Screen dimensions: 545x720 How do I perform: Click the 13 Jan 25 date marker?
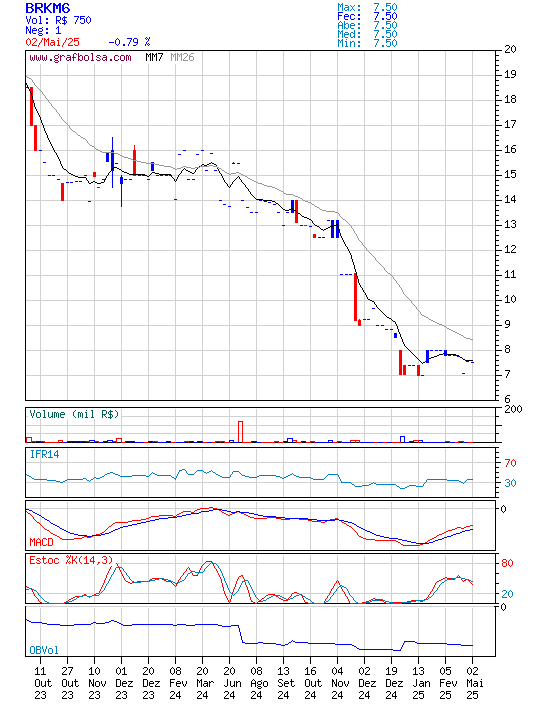click(419, 683)
